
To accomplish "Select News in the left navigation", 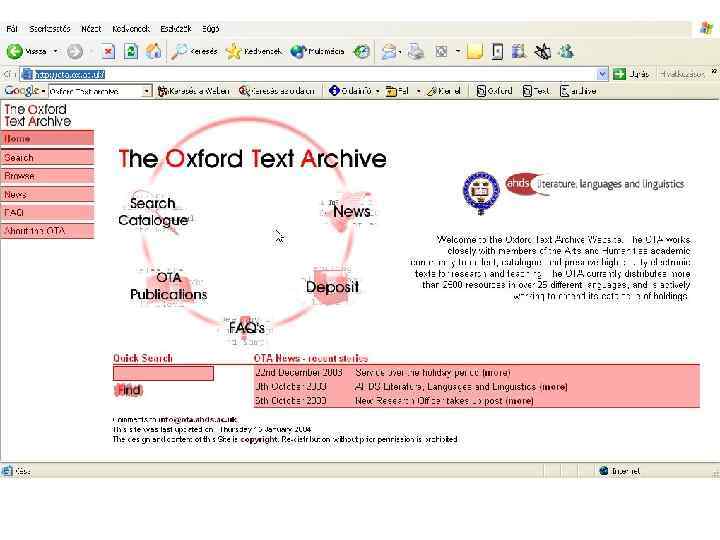I will pos(48,194).
